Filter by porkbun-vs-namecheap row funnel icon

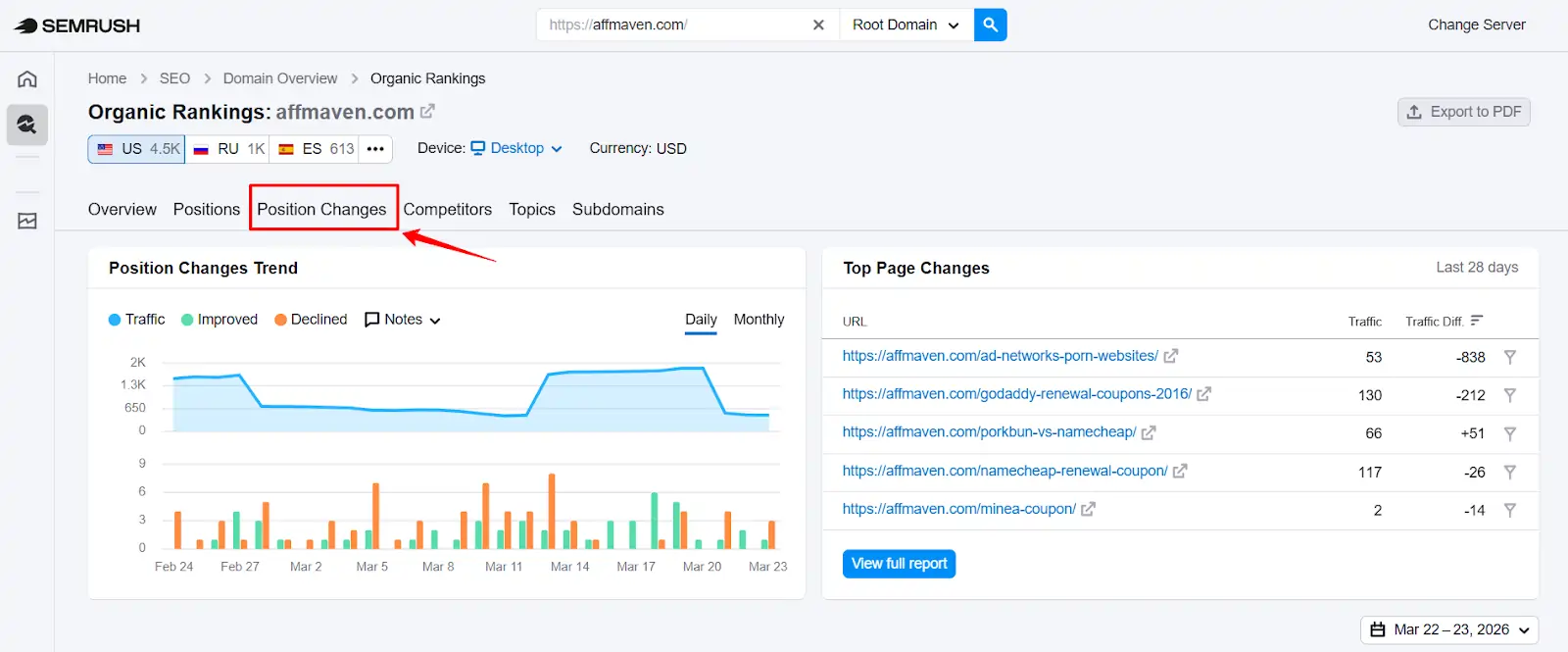pos(1510,433)
